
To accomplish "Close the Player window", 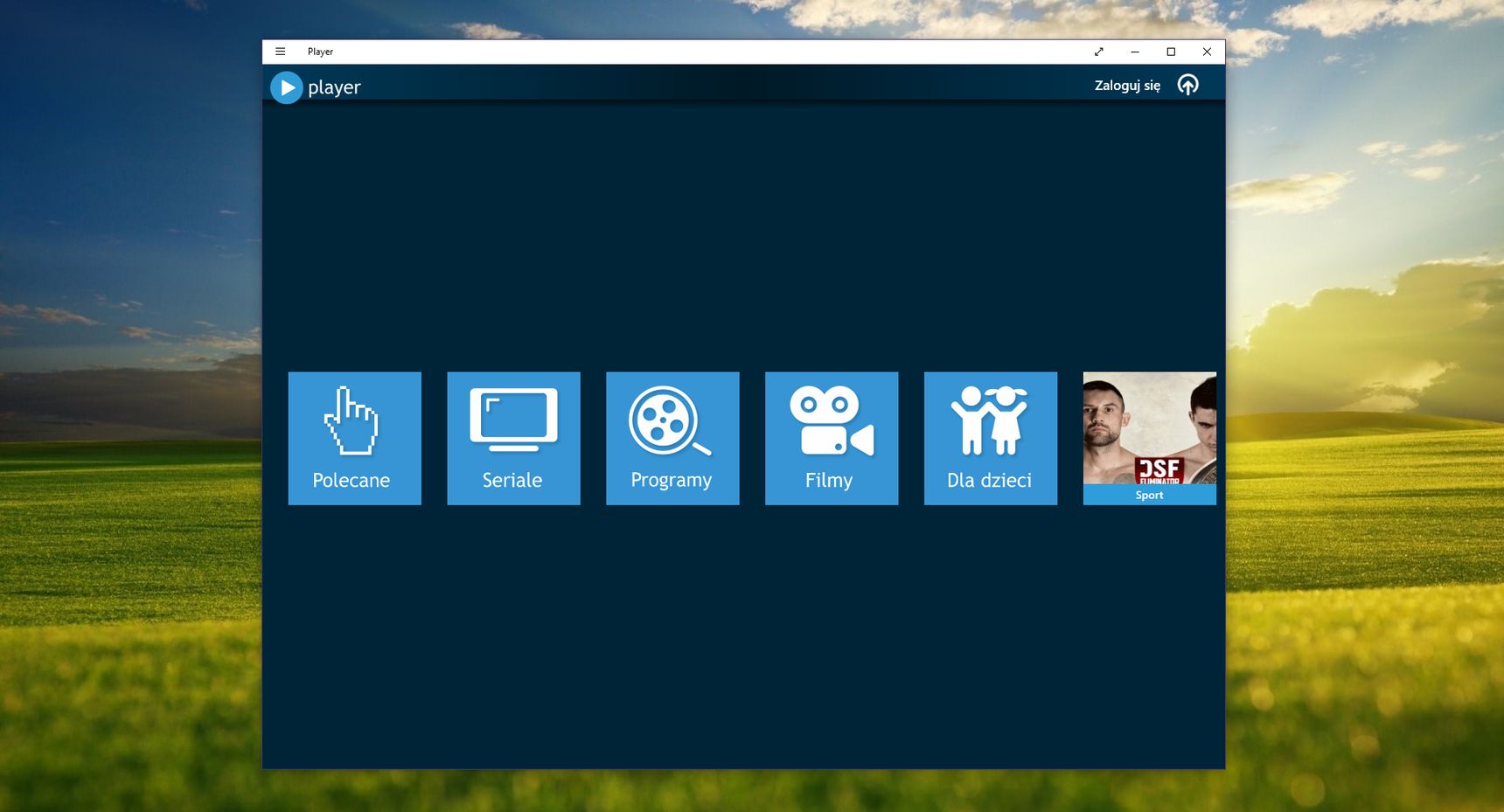I will pyautogui.click(x=1207, y=52).
